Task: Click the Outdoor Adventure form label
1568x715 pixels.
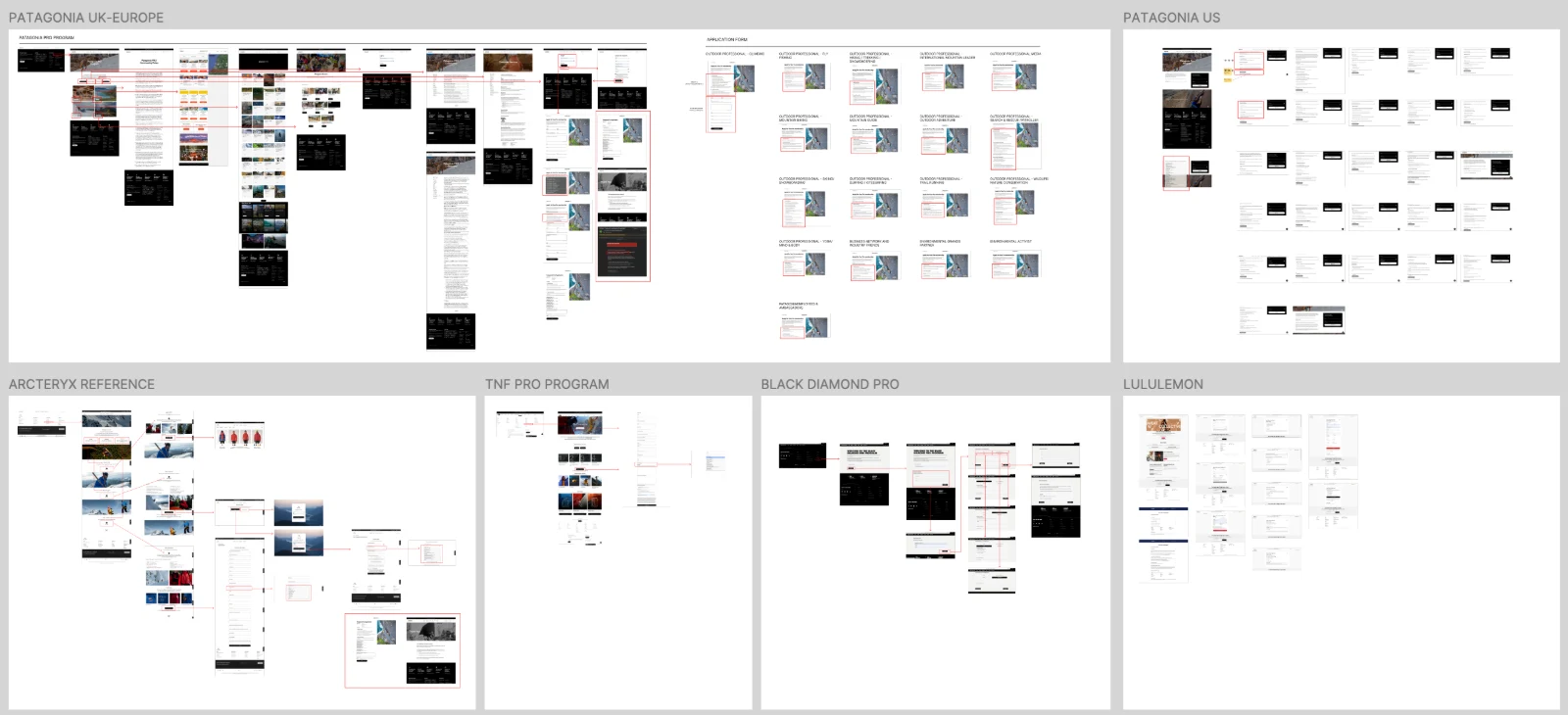Action: (x=941, y=119)
